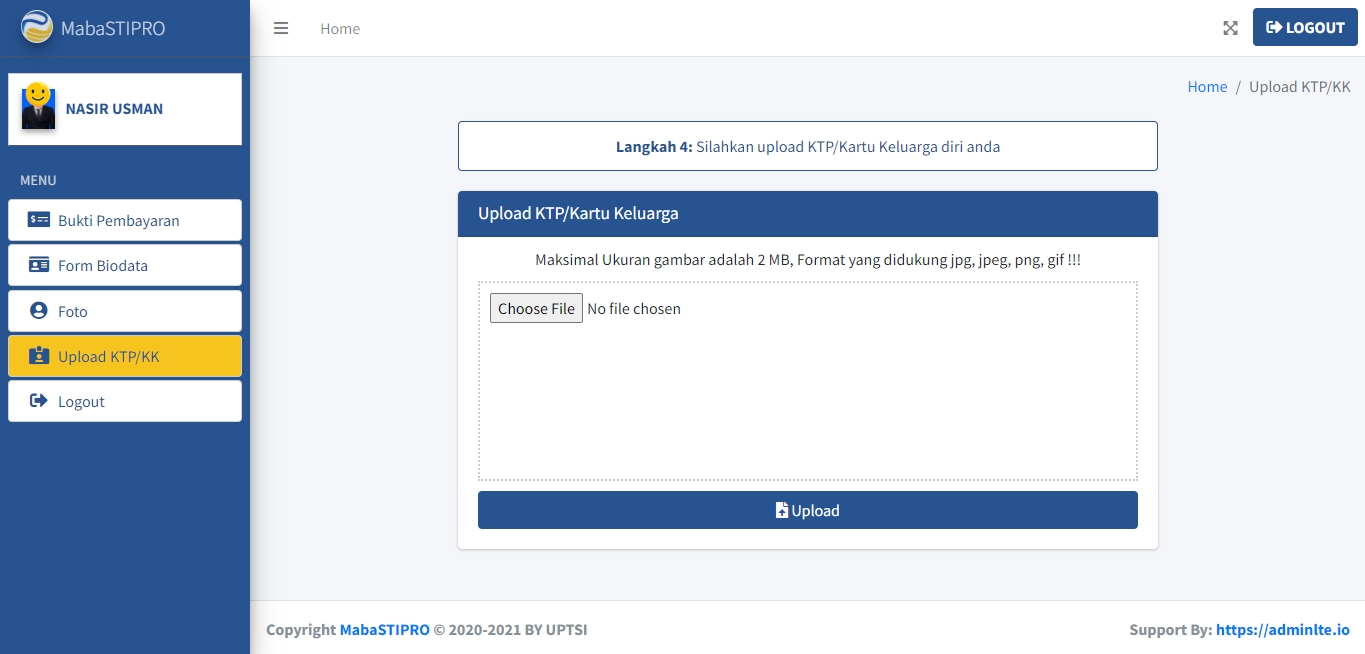The height and width of the screenshot is (654, 1365).
Task: Click the Form Biodata card icon
Action: (x=39, y=265)
